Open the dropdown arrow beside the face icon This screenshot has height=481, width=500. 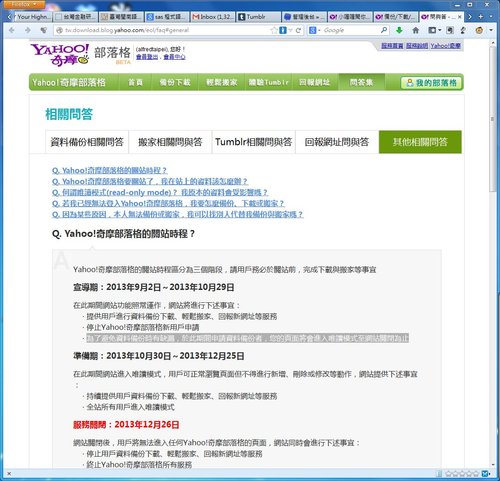491,30
